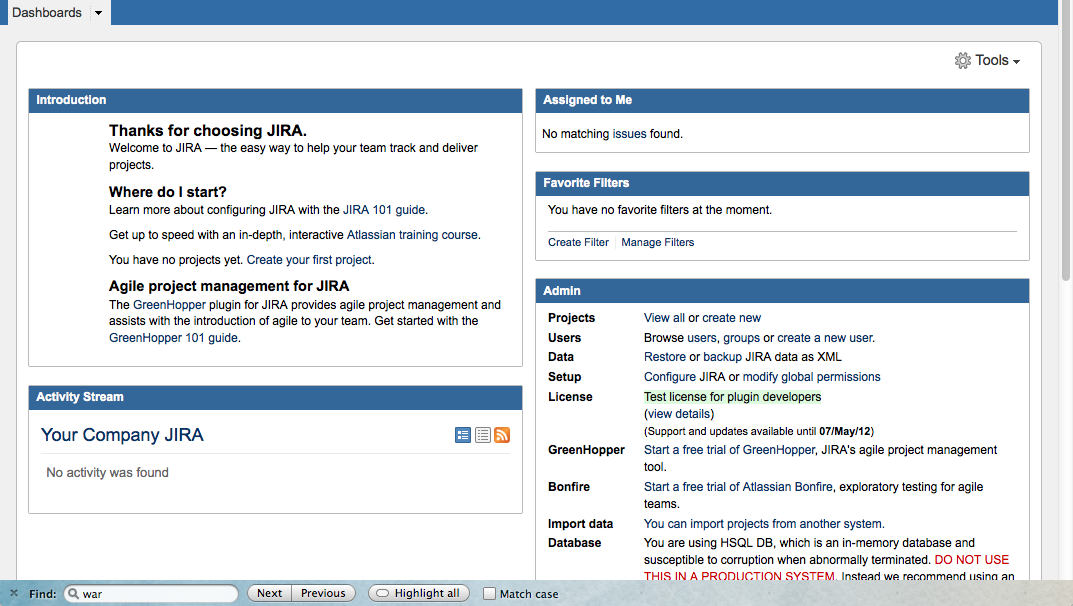Click Create your first project link
Viewport: 1073px width, 606px height.
(x=309, y=259)
